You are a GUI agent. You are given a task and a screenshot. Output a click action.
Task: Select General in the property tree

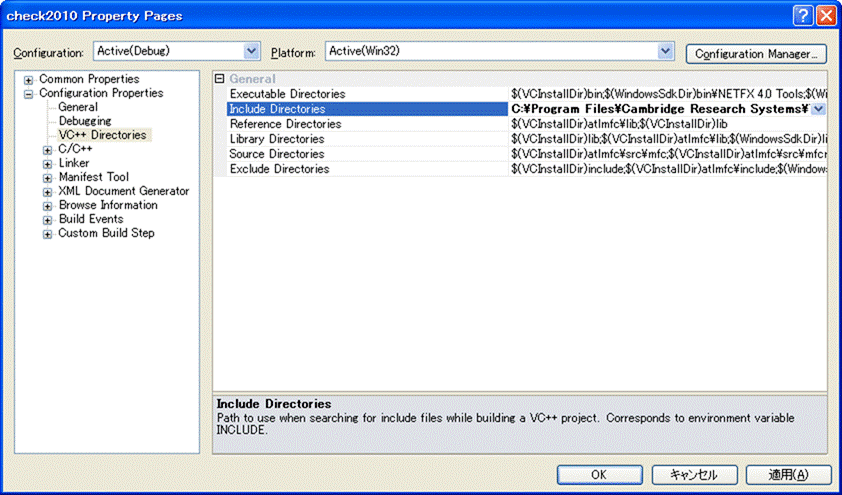coord(78,107)
